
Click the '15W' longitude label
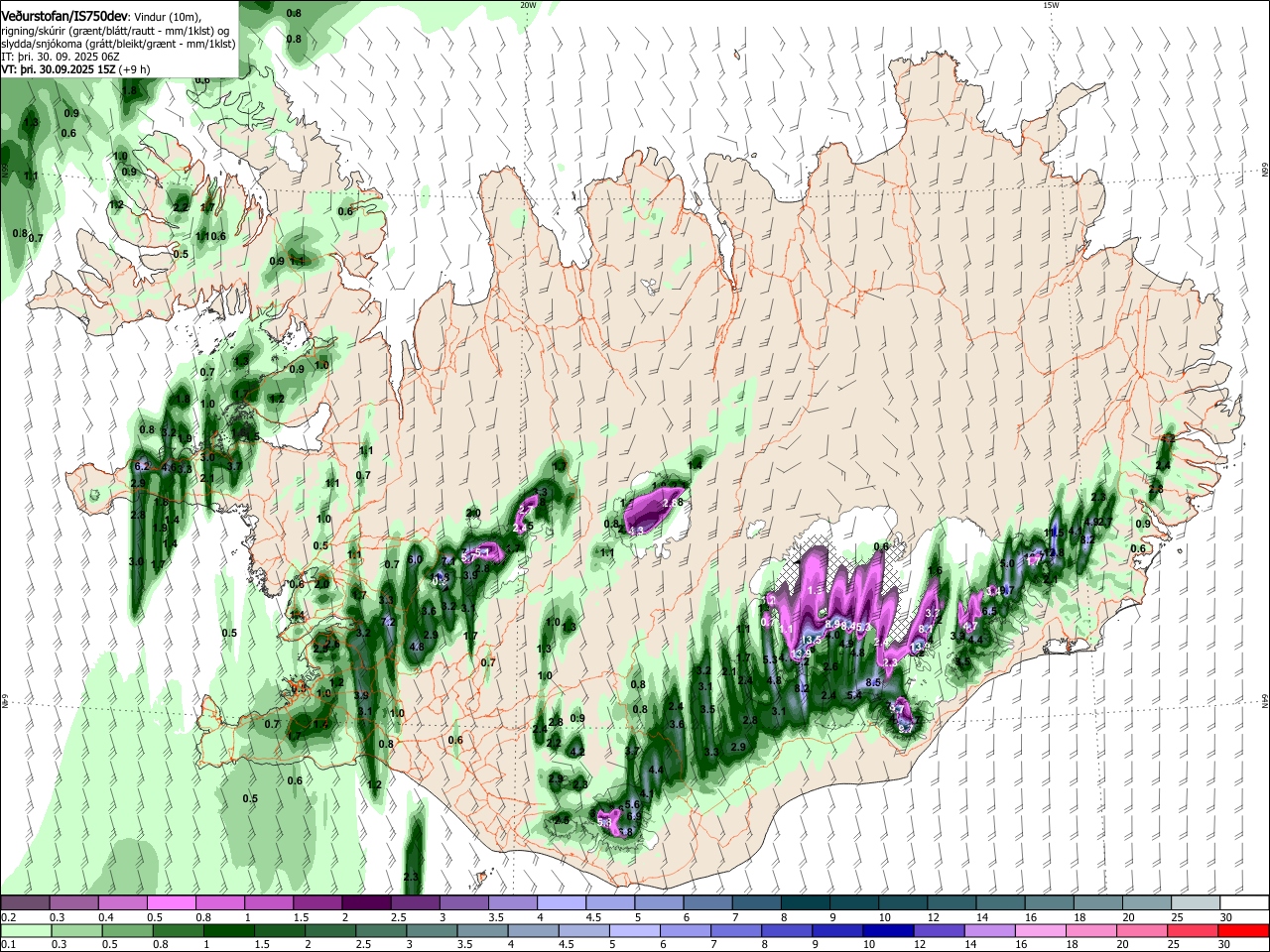pyautogui.click(x=1051, y=5)
